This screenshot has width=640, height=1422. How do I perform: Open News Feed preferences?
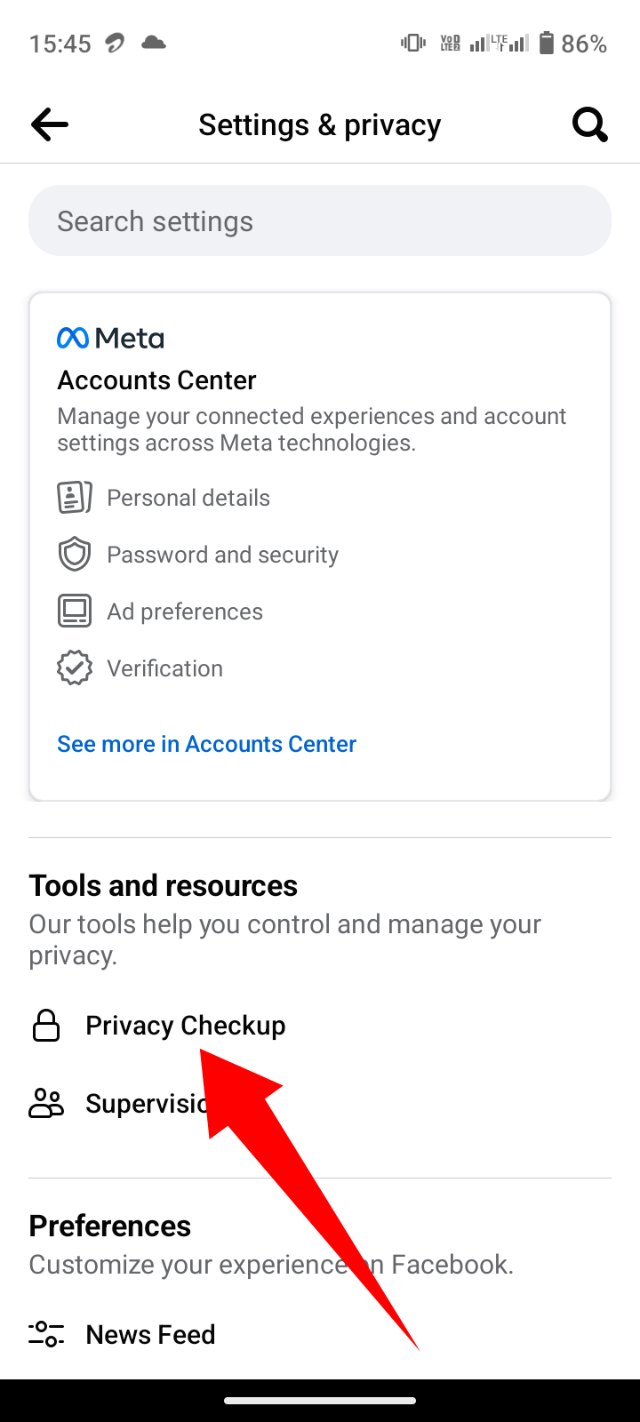150,1334
